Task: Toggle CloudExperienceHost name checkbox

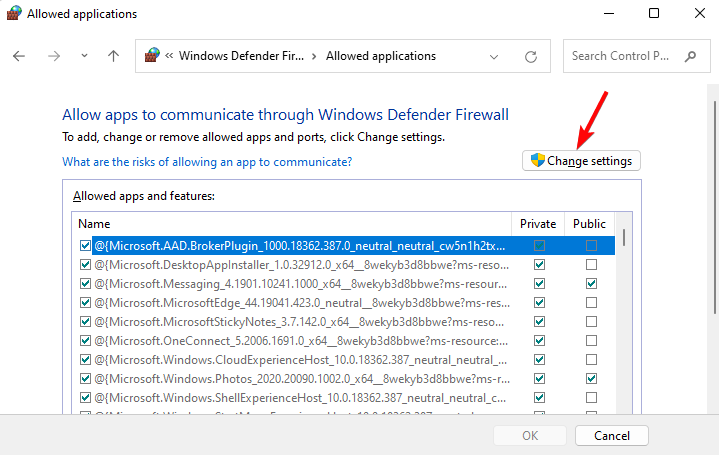Action: pos(85,360)
